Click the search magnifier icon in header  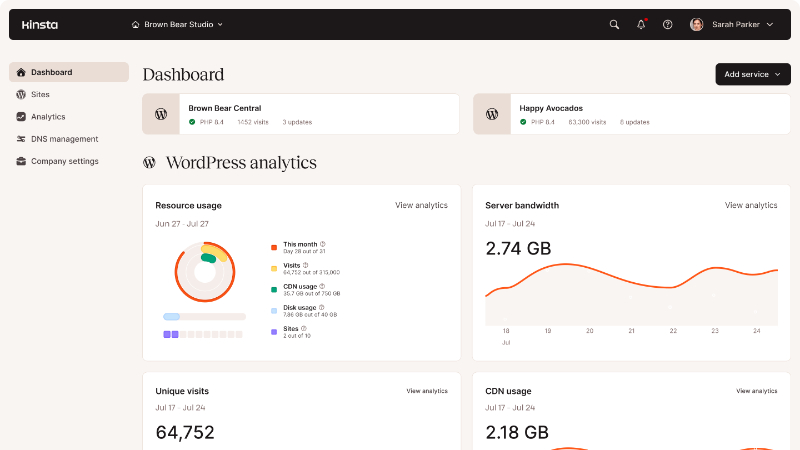614,25
